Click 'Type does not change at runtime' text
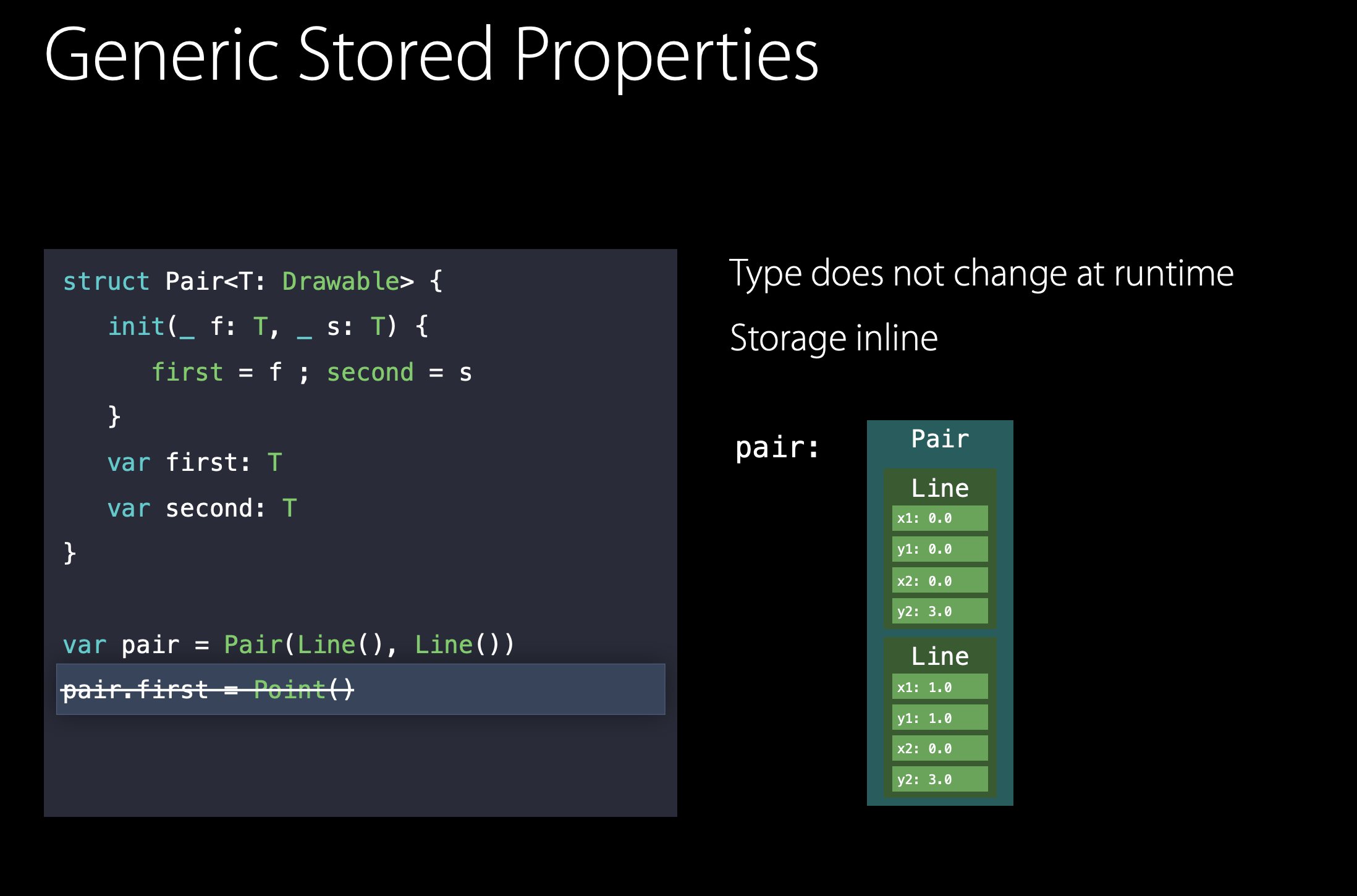 (981, 274)
